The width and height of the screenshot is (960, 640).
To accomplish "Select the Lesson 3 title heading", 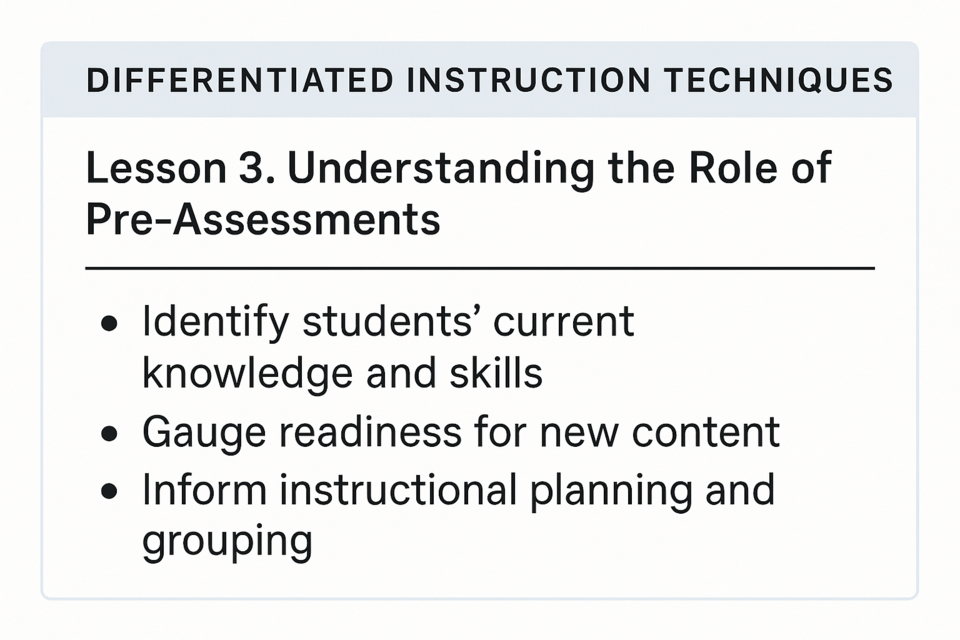I will coord(459,193).
